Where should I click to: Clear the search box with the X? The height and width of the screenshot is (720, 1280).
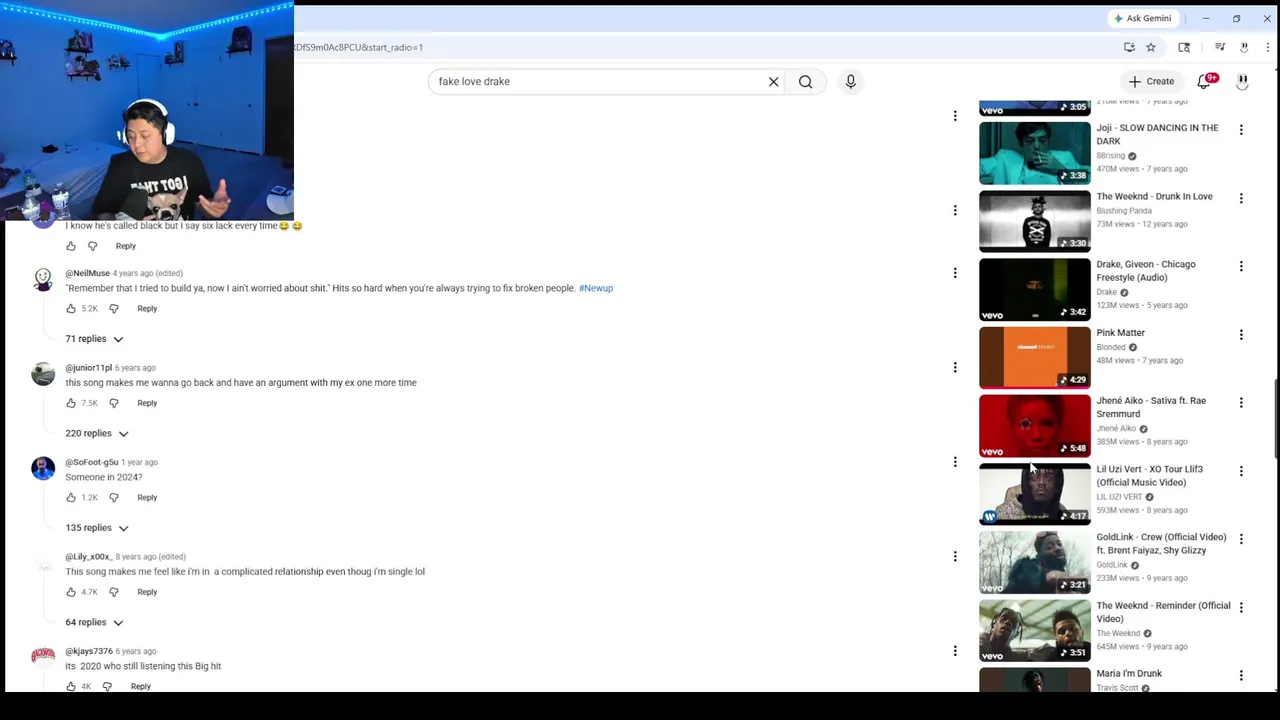click(x=773, y=82)
